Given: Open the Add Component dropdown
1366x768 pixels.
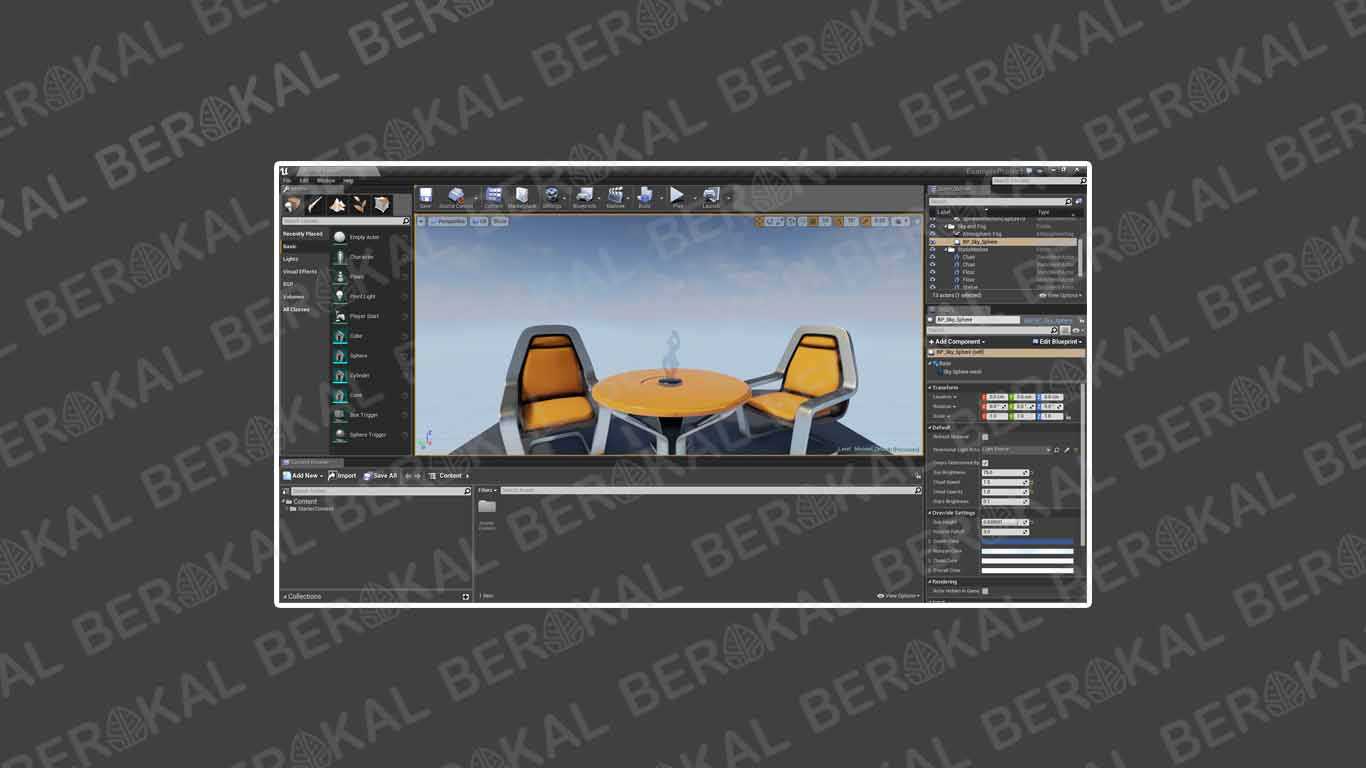Looking at the screenshot, I should coord(957,341).
